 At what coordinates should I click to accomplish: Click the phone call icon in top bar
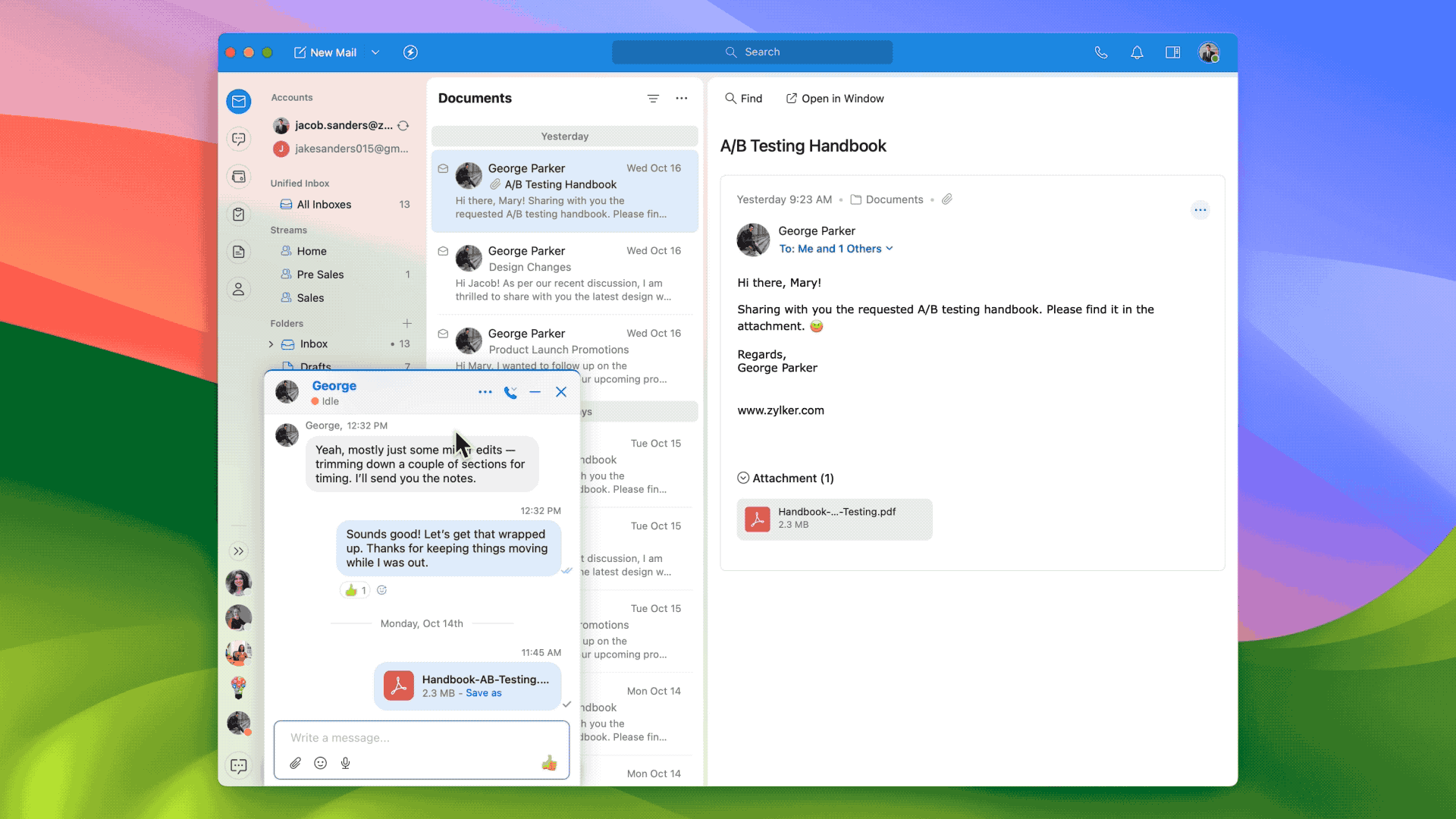1101,52
